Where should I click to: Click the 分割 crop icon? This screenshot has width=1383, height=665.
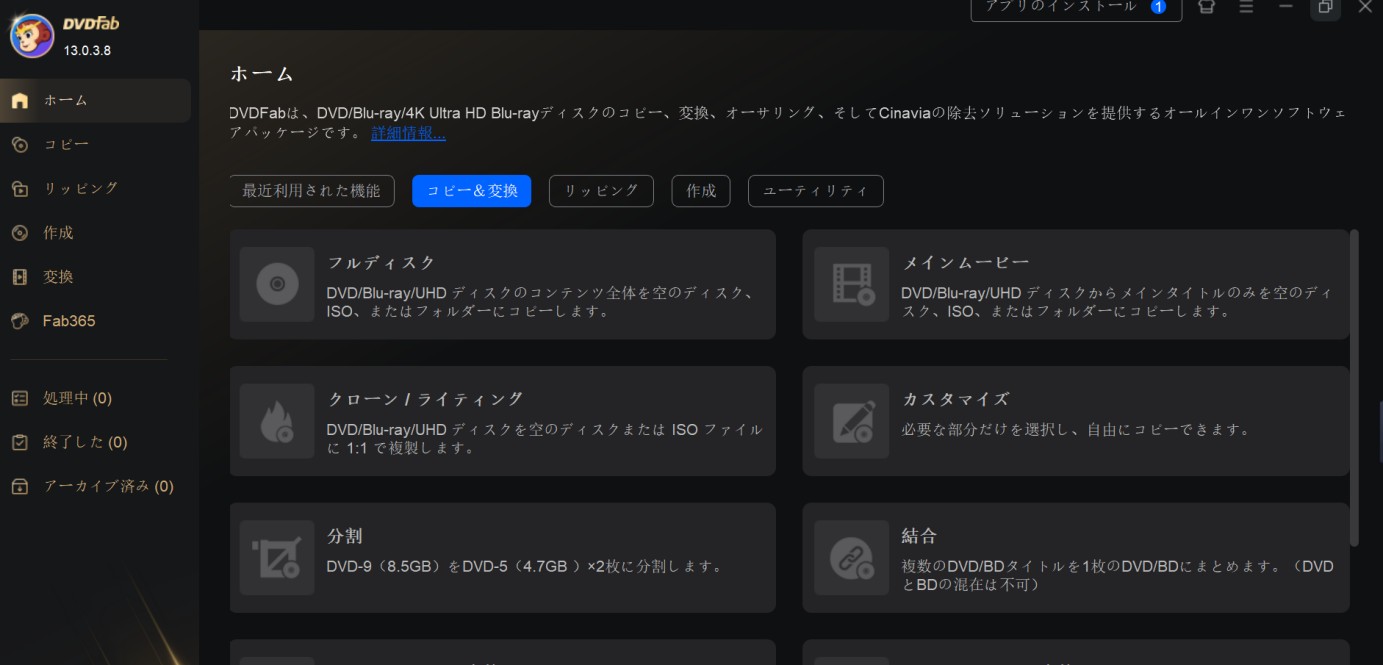[x=277, y=558]
